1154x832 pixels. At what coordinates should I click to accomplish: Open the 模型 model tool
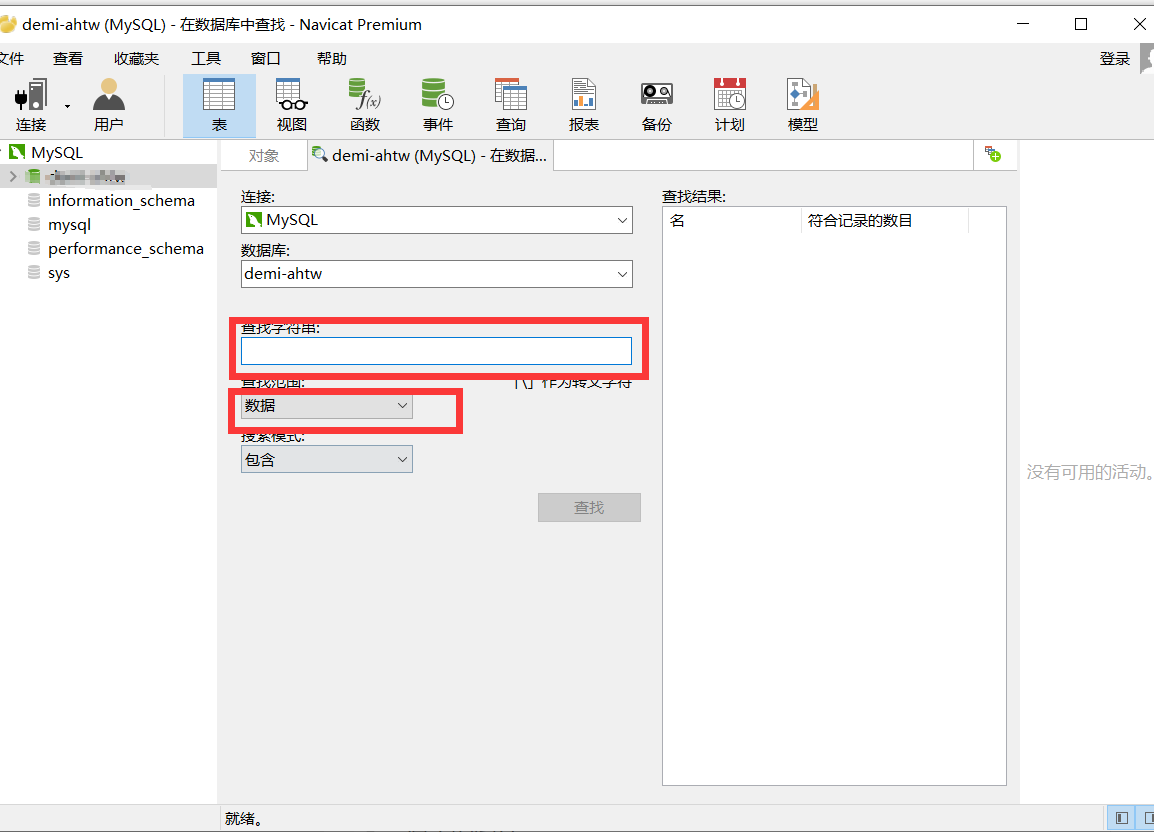tap(802, 105)
